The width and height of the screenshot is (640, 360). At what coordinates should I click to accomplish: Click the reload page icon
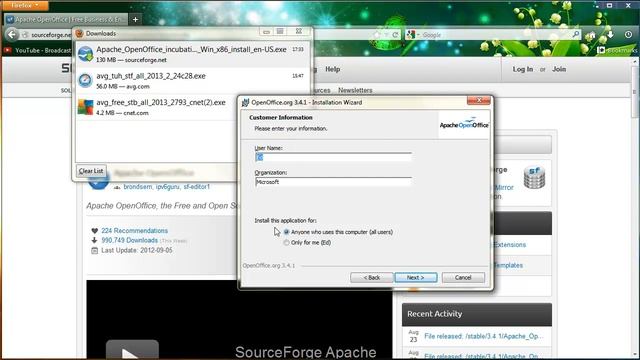(x=395, y=35)
